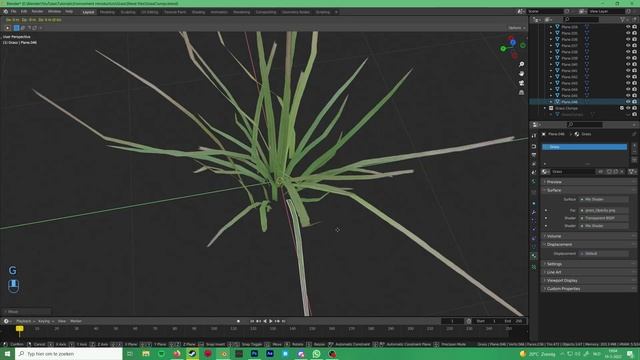Expand the Grass Clumps collection tree
Screen dimensions: 640x360
click(545, 108)
